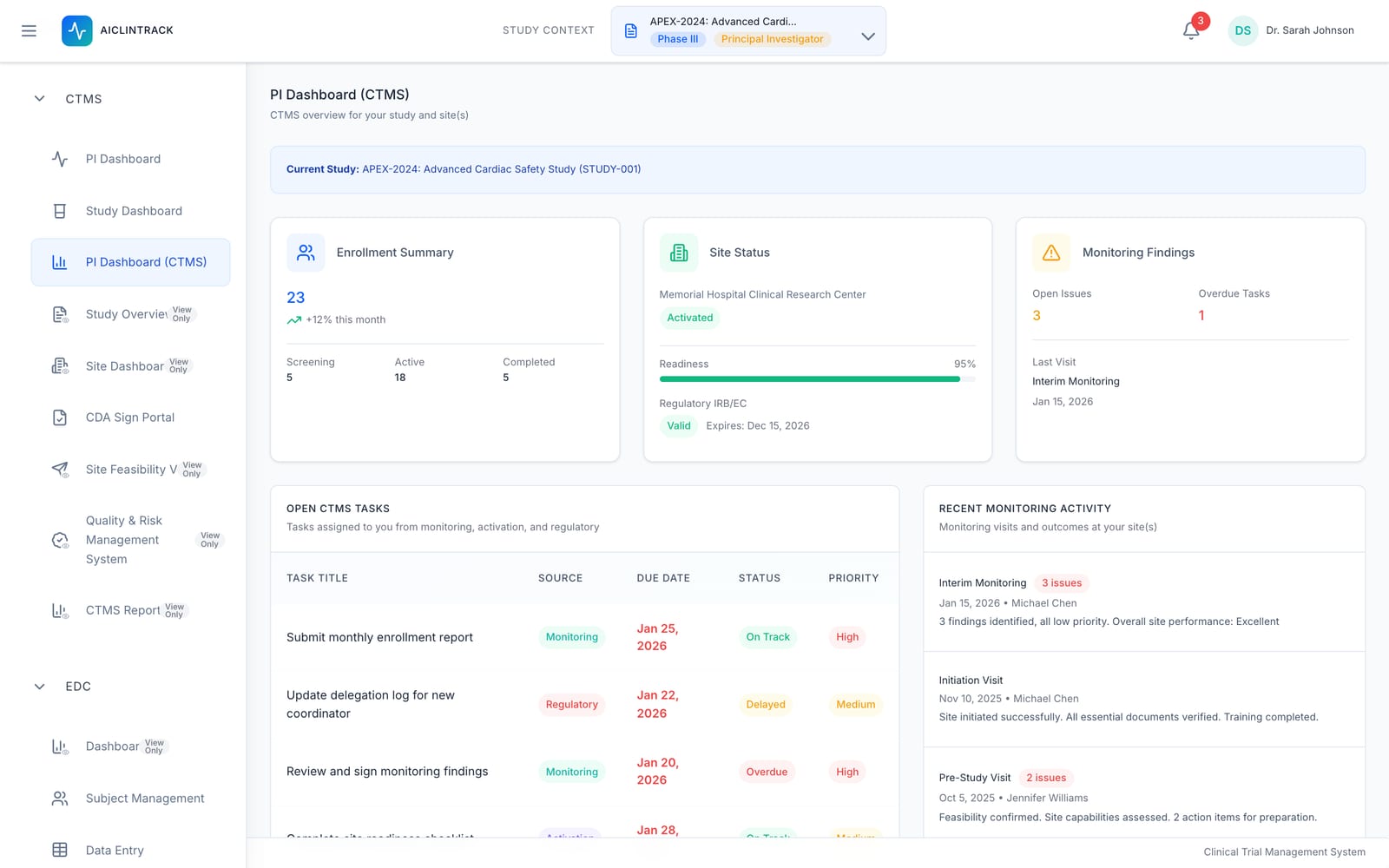This screenshot has height=868, width=1389.
Task: Click the Activated site status badge
Action: click(690, 318)
